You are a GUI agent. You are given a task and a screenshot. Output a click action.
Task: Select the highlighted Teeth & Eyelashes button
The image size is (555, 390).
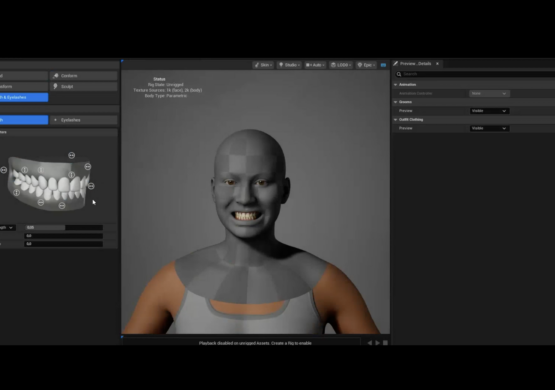tap(24, 97)
